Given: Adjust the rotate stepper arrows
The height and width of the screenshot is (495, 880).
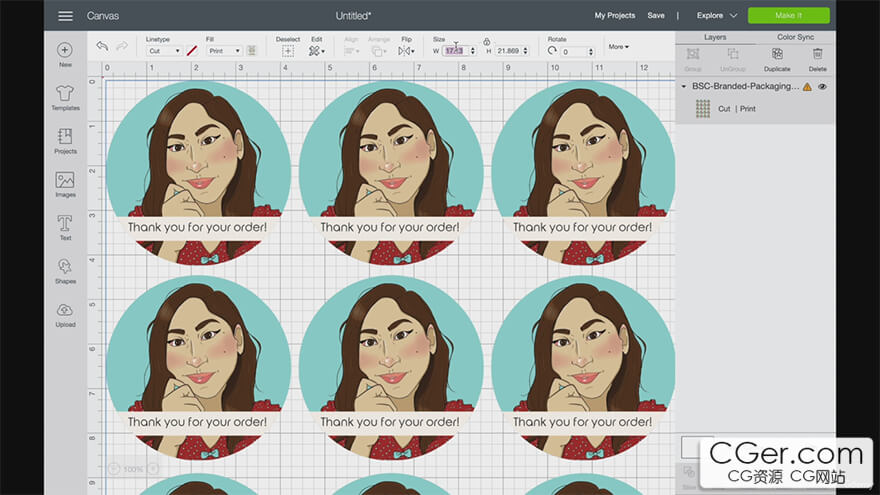Looking at the screenshot, I should point(591,52).
